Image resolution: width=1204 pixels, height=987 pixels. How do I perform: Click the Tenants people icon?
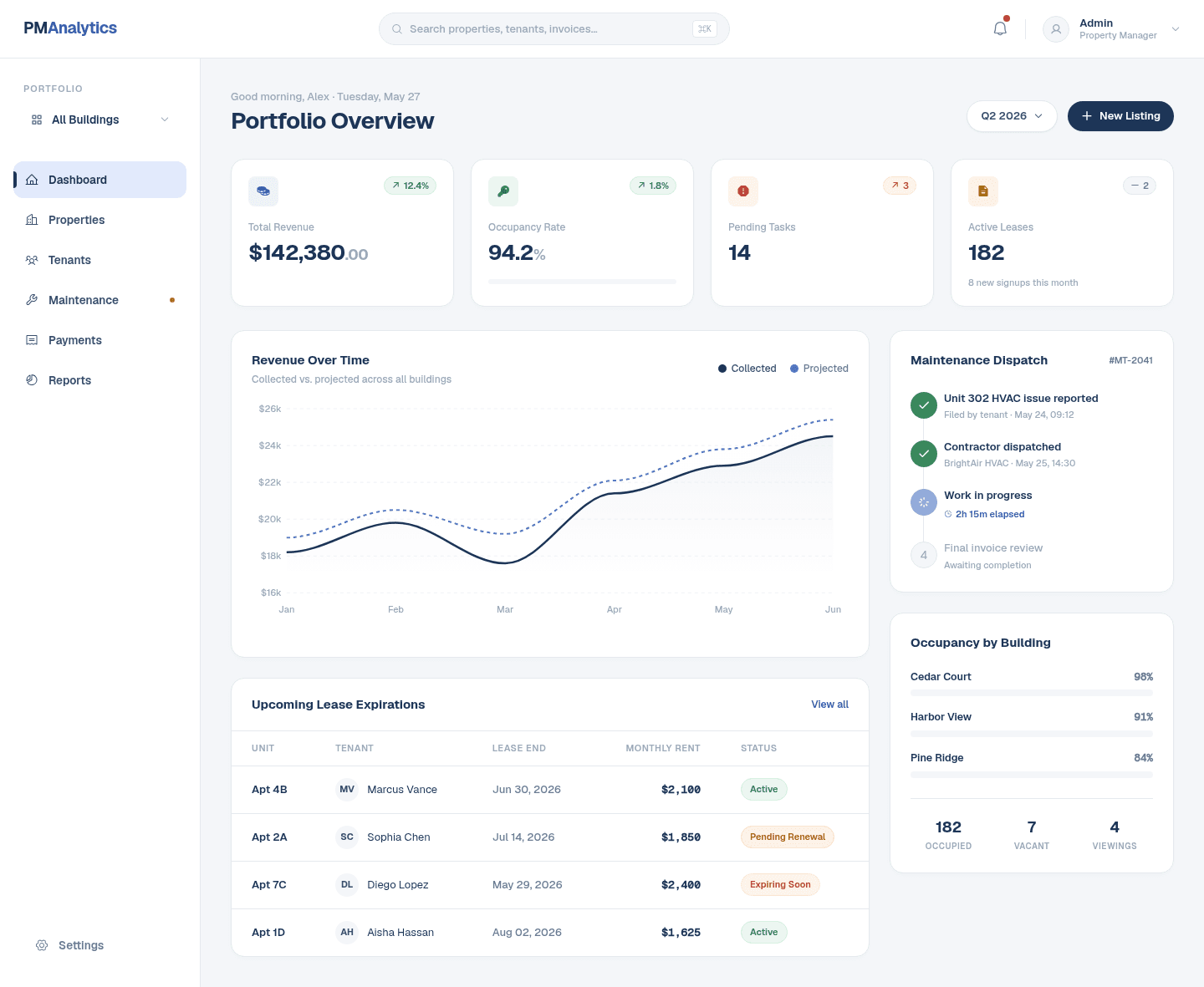click(x=32, y=260)
